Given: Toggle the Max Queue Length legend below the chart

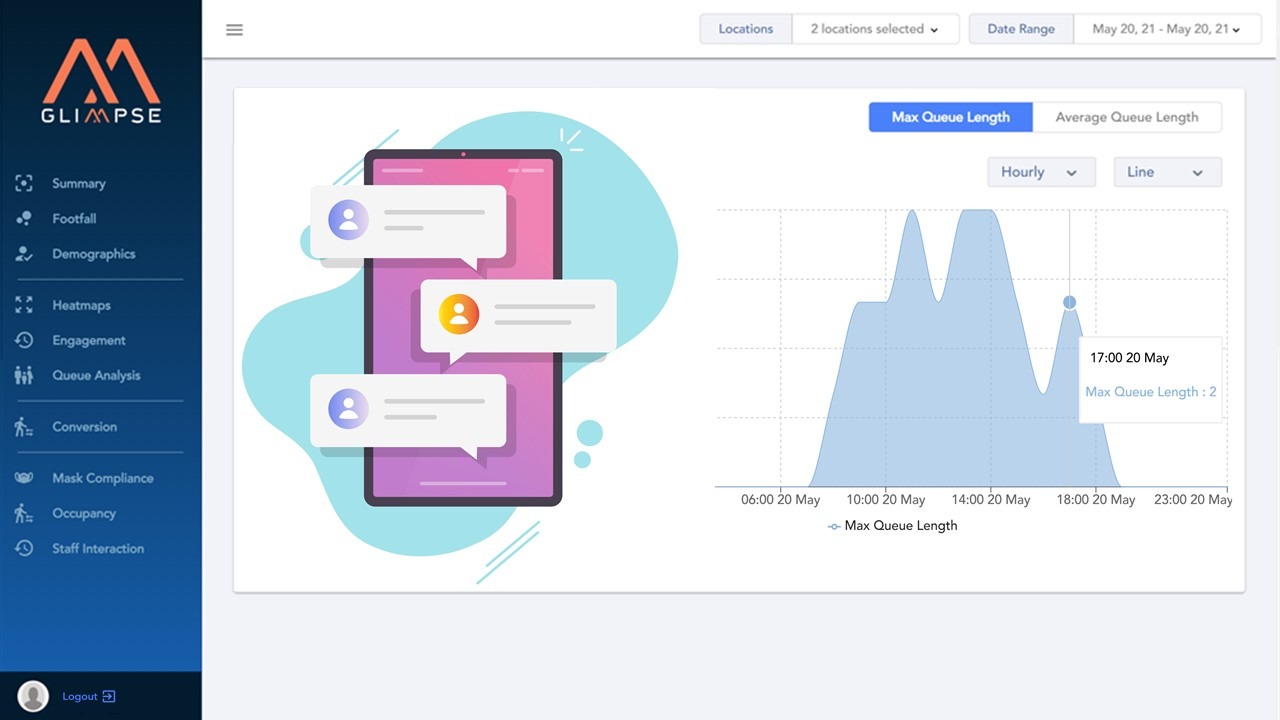Looking at the screenshot, I should click(x=892, y=525).
